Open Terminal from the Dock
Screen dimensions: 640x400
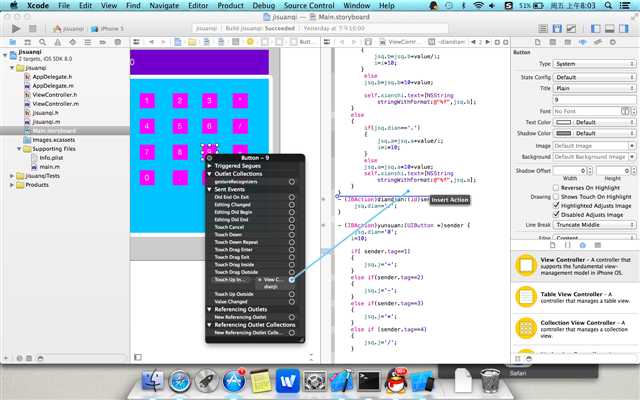369,381
